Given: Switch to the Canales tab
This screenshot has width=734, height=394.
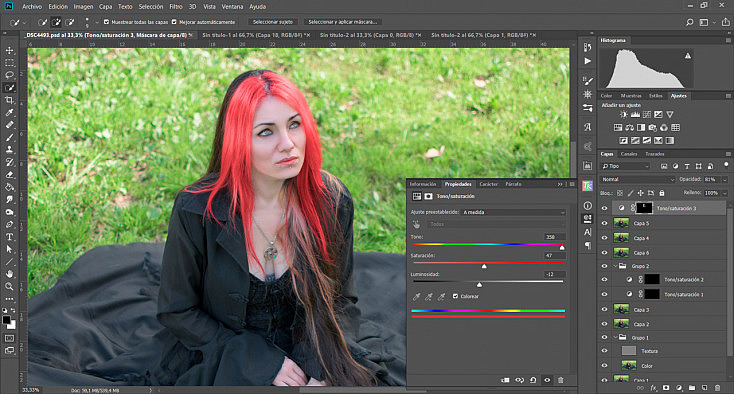Looking at the screenshot, I should click(x=629, y=154).
